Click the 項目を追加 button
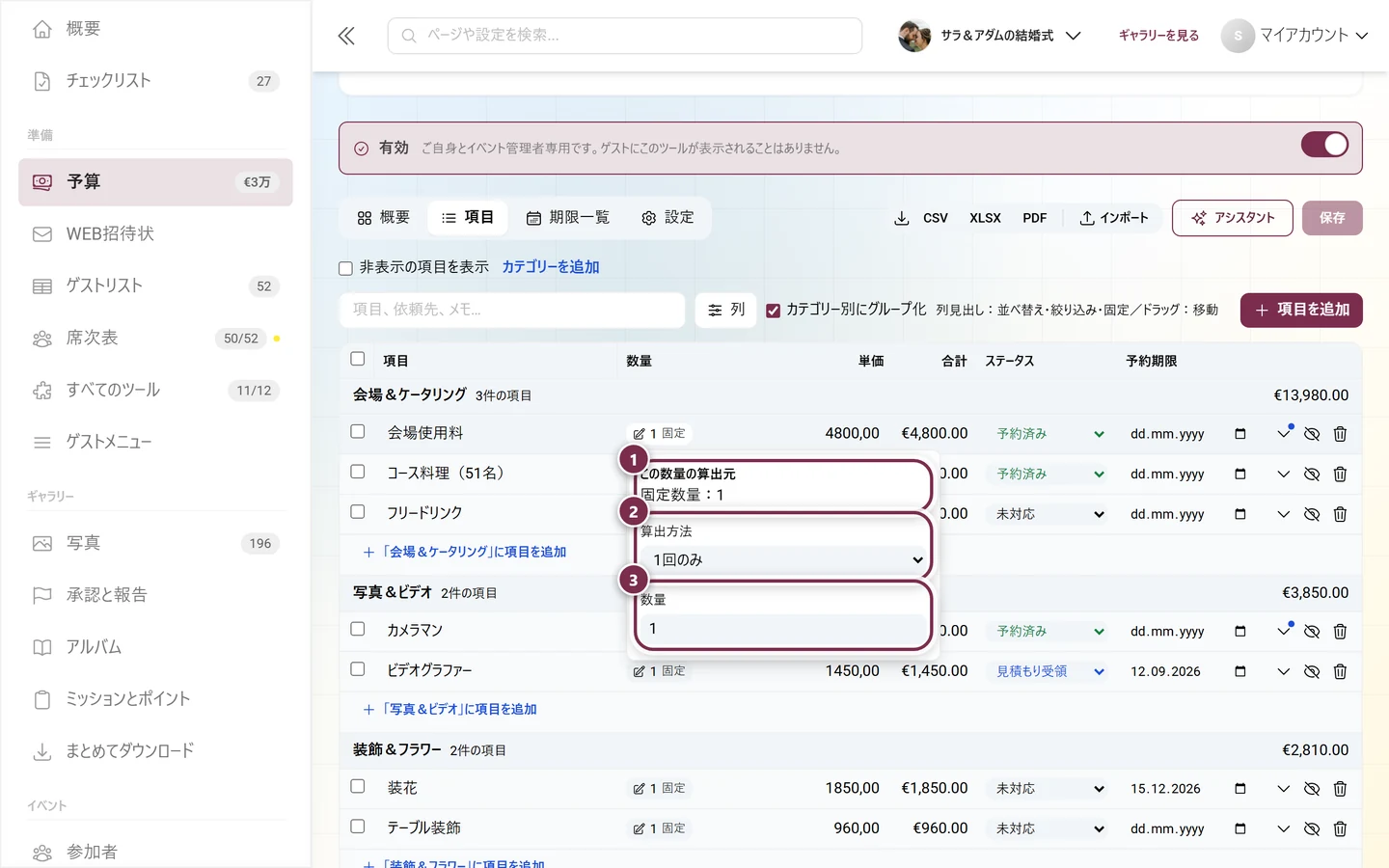This screenshot has width=1389, height=868. coord(1301,310)
